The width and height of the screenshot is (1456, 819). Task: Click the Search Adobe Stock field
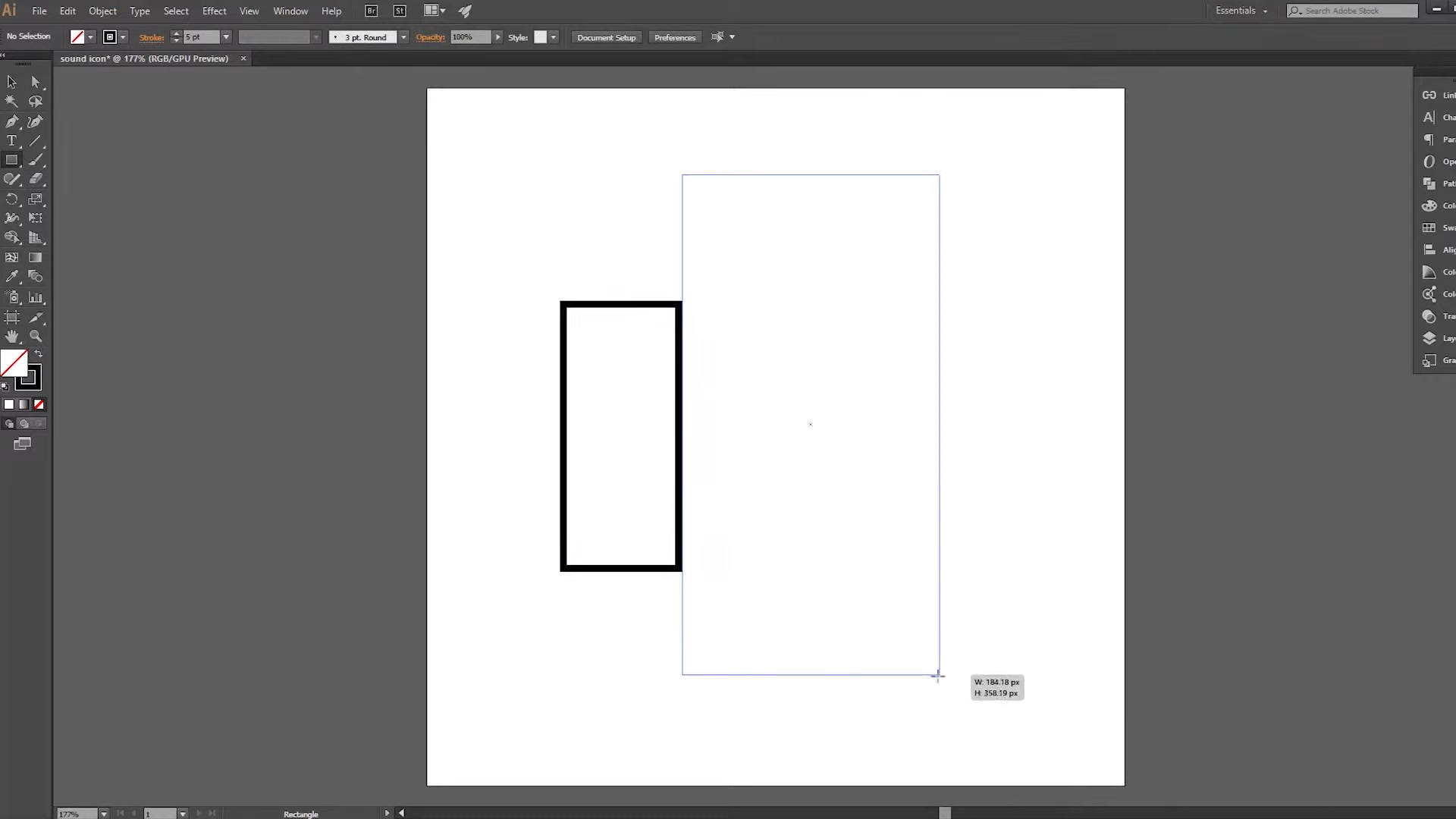coord(1352,11)
